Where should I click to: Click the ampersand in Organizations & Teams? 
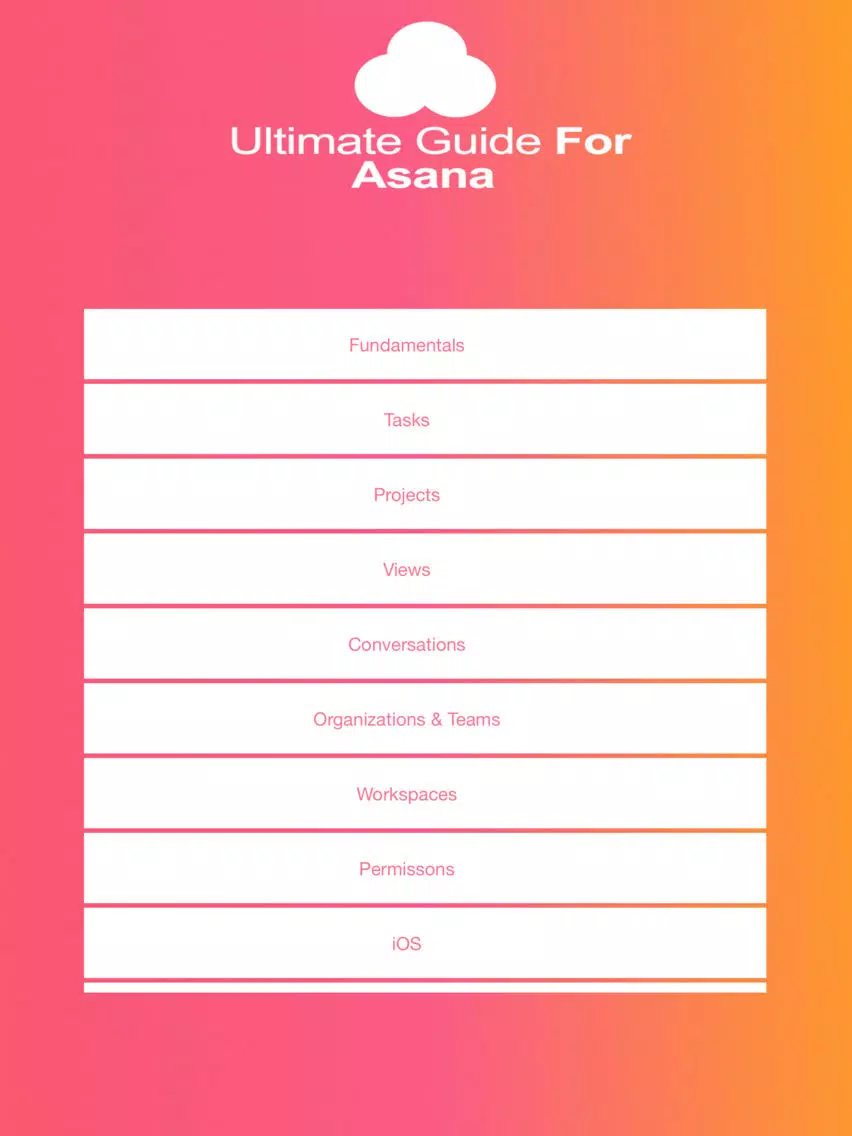(x=436, y=720)
